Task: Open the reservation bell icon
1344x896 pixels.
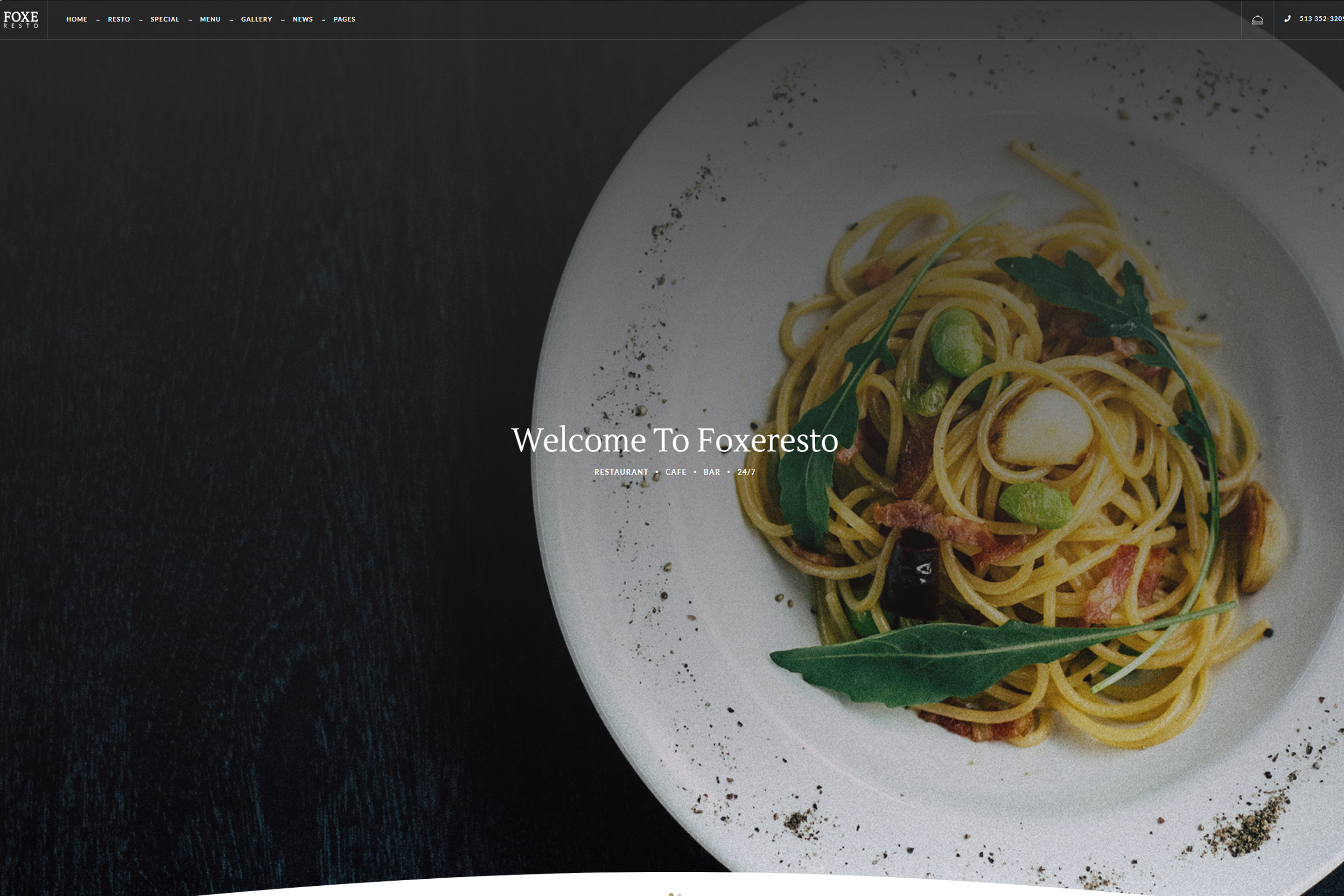Action: 1257,20
